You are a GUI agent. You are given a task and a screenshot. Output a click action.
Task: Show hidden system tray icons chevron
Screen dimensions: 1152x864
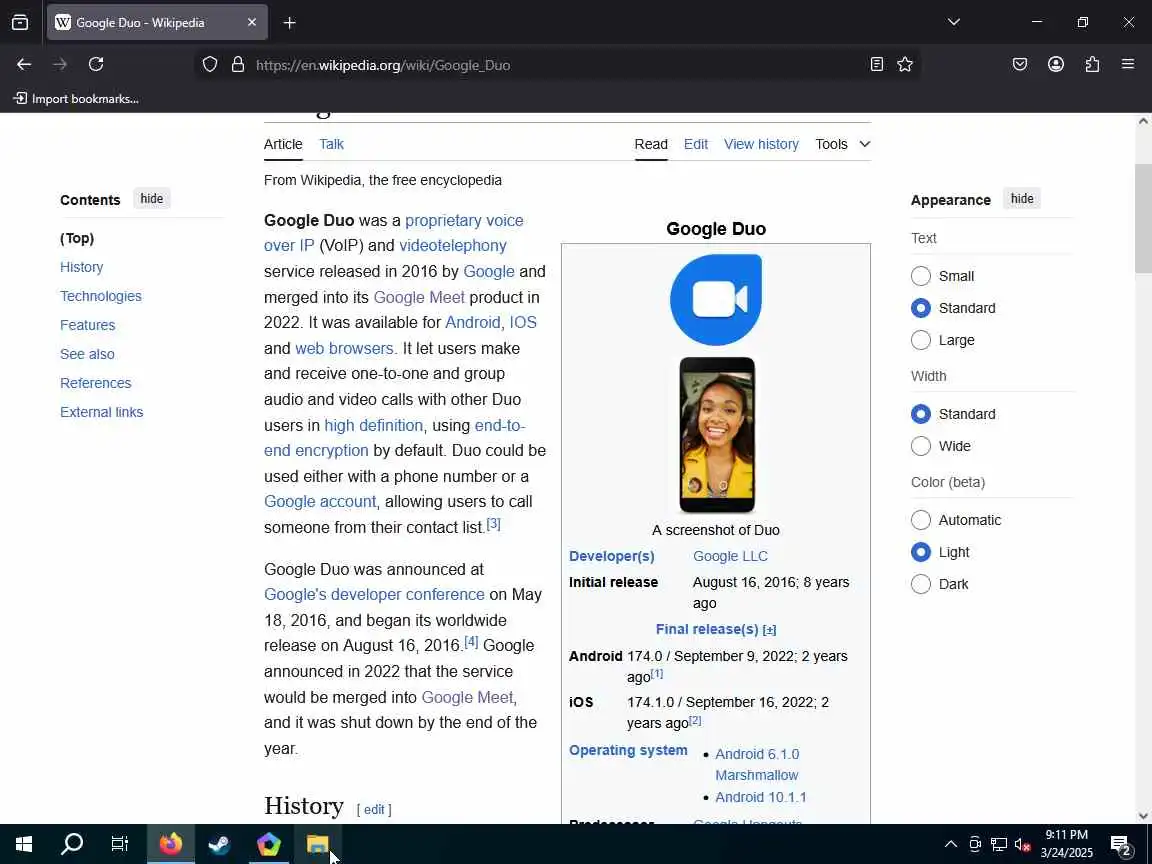[x=951, y=844]
